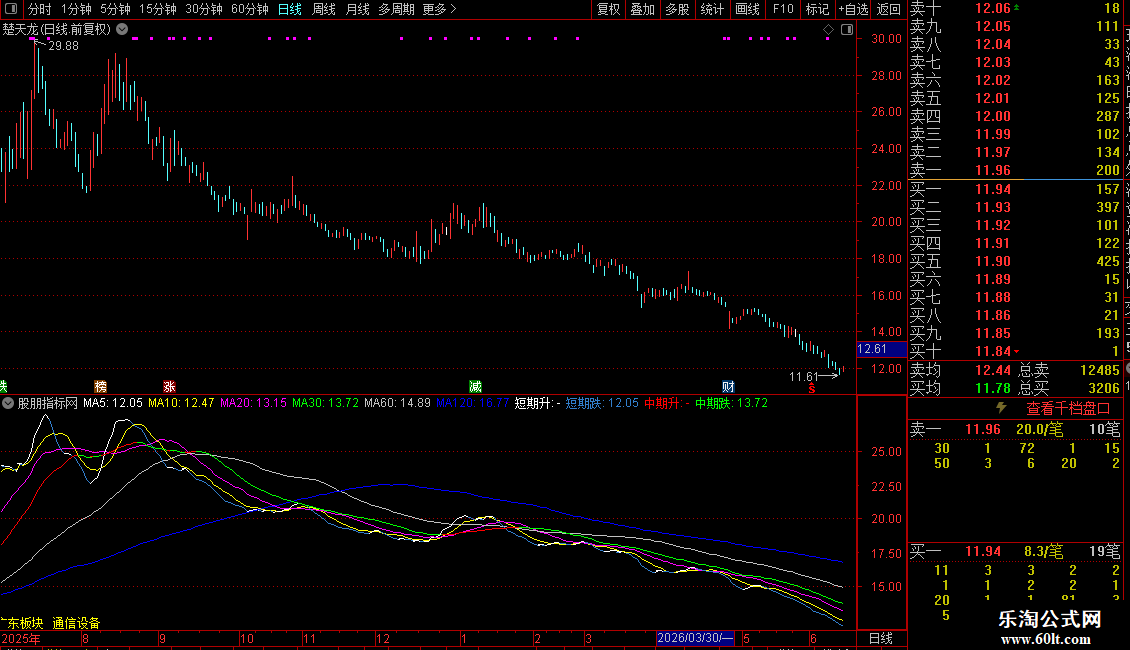Click the 榜 event marker on the chart

pos(100,387)
